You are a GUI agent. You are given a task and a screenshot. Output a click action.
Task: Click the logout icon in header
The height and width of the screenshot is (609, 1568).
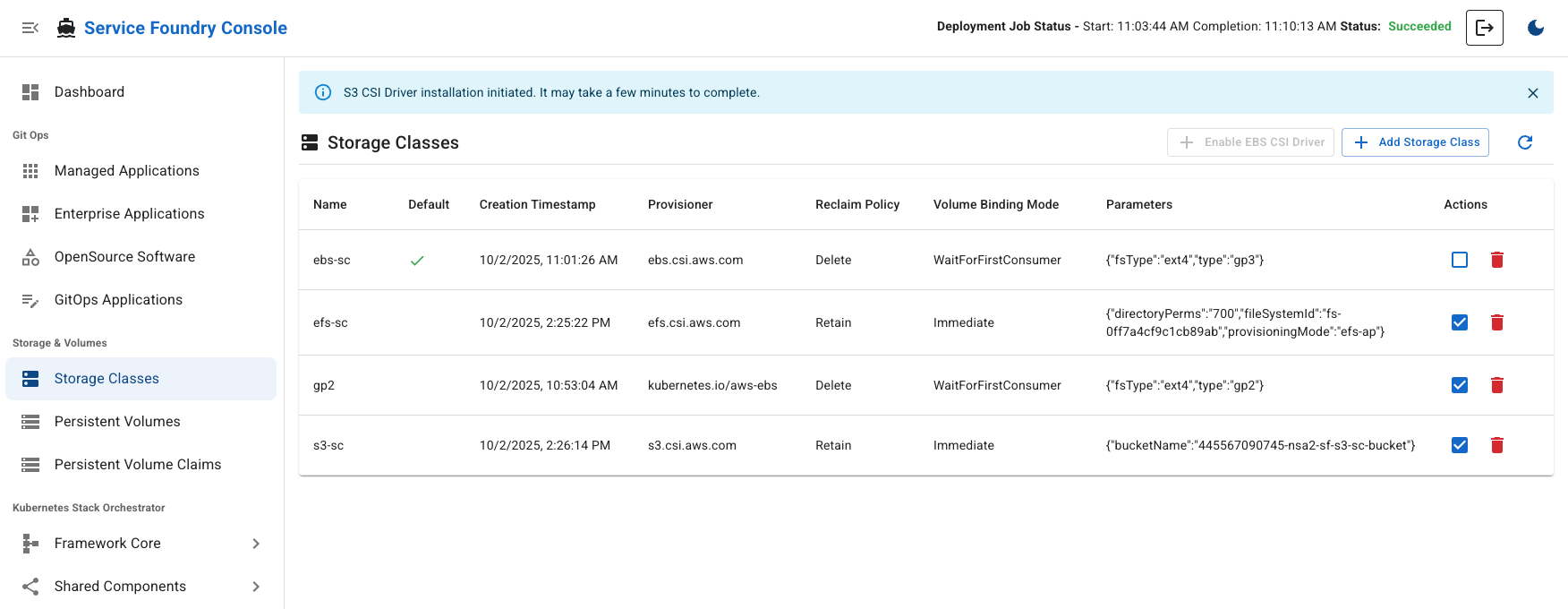coord(1484,28)
